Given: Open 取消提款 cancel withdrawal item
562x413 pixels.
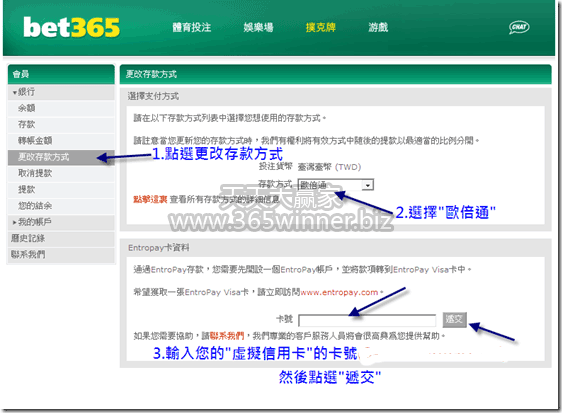Looking at the screenshot, I should [x=61, y=174].
